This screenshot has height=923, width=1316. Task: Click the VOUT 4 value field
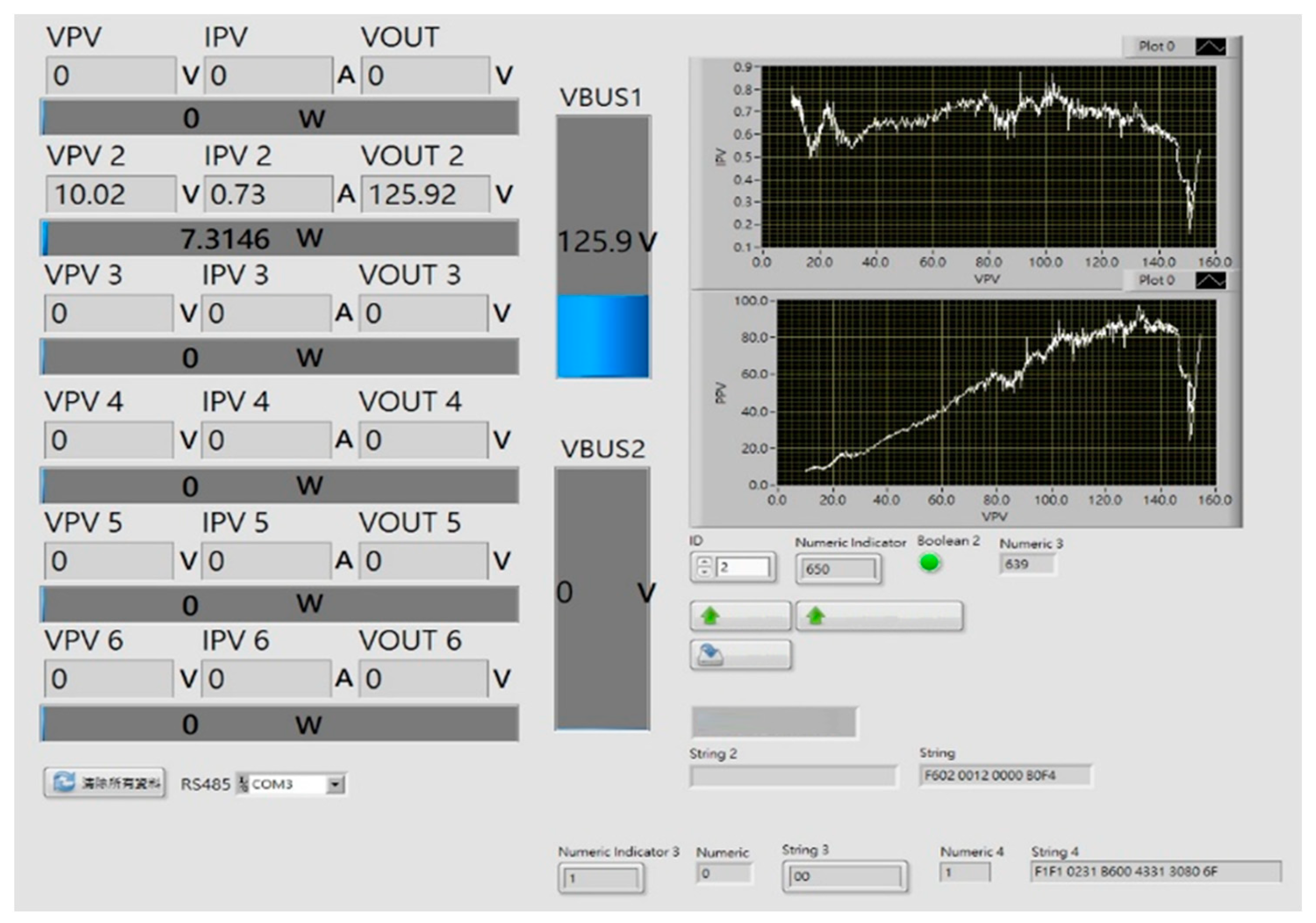(423, 440)
